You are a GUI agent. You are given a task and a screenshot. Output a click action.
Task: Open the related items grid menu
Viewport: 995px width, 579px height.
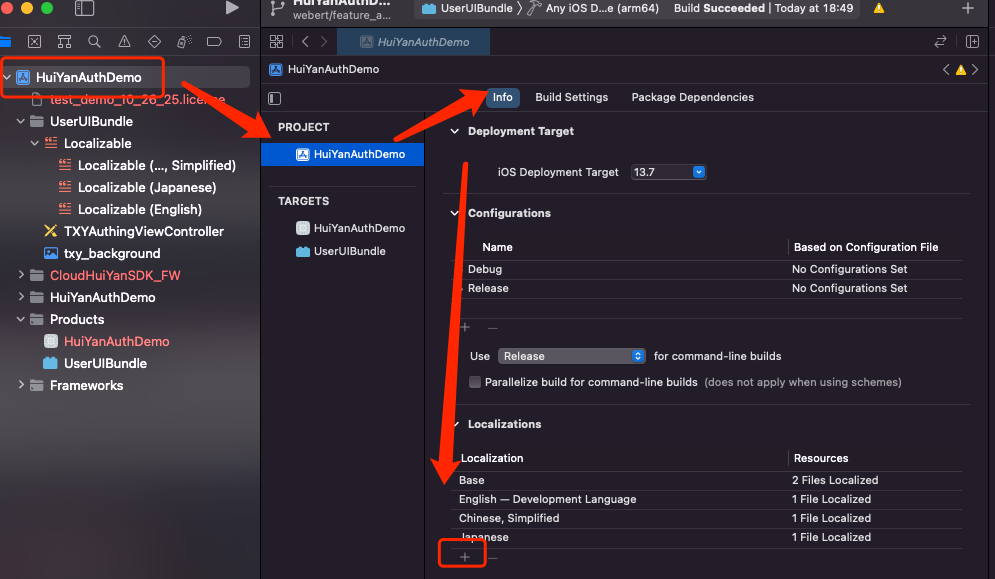277,42
